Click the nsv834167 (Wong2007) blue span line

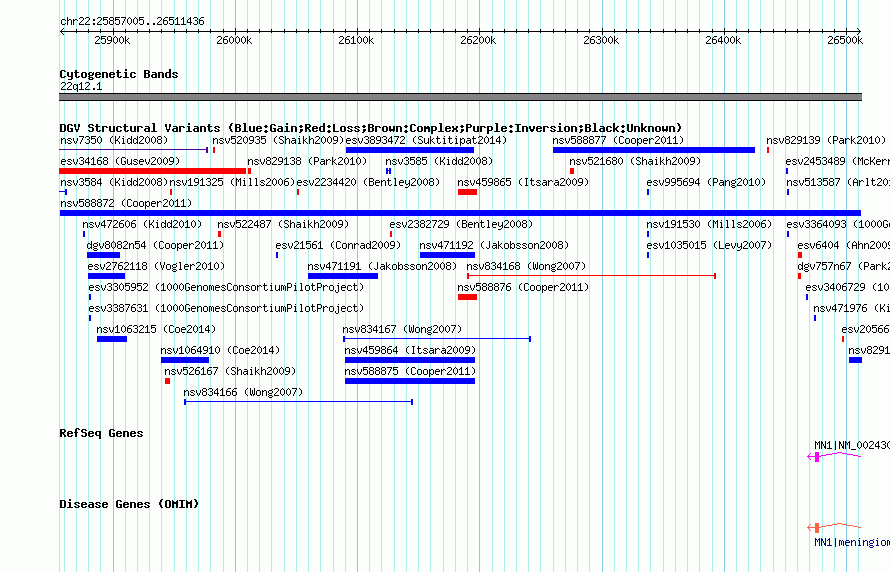tap(436, 339)
